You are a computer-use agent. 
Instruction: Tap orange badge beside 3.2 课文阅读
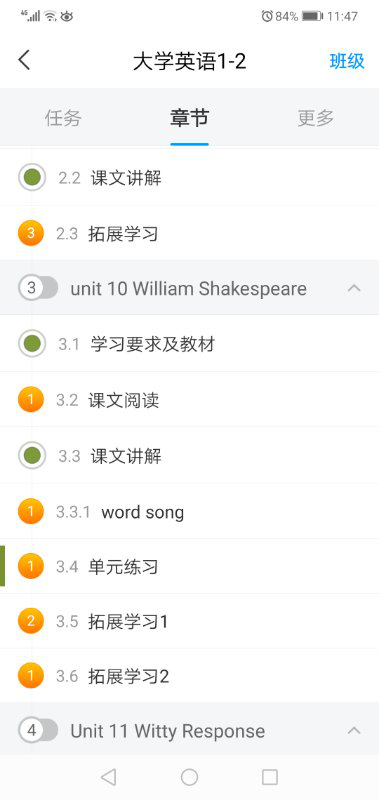[31, 399]
